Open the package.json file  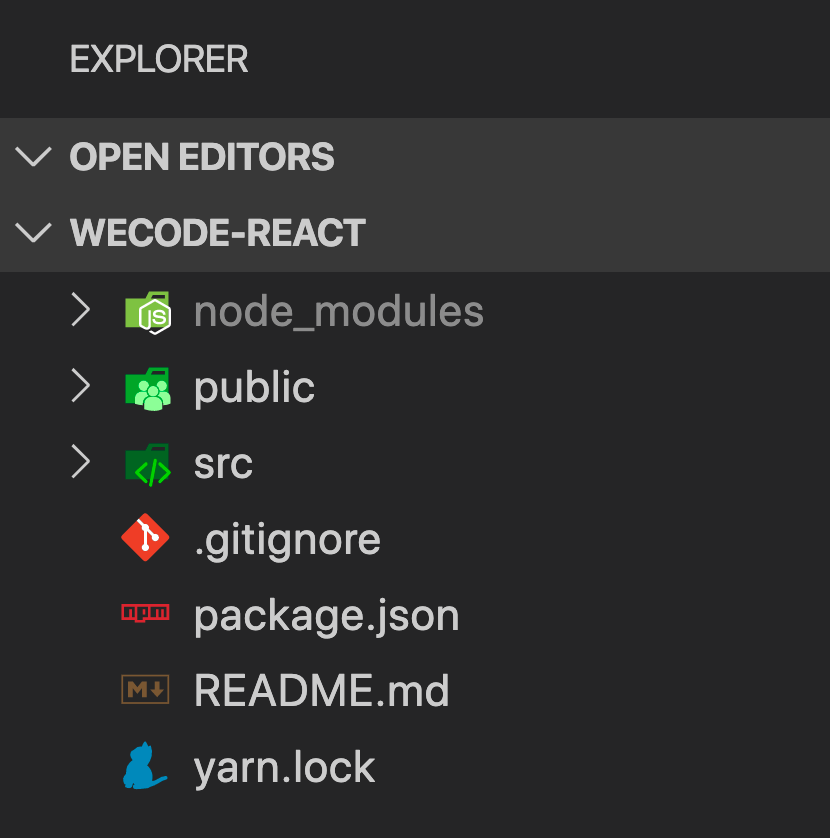[326, 613]
